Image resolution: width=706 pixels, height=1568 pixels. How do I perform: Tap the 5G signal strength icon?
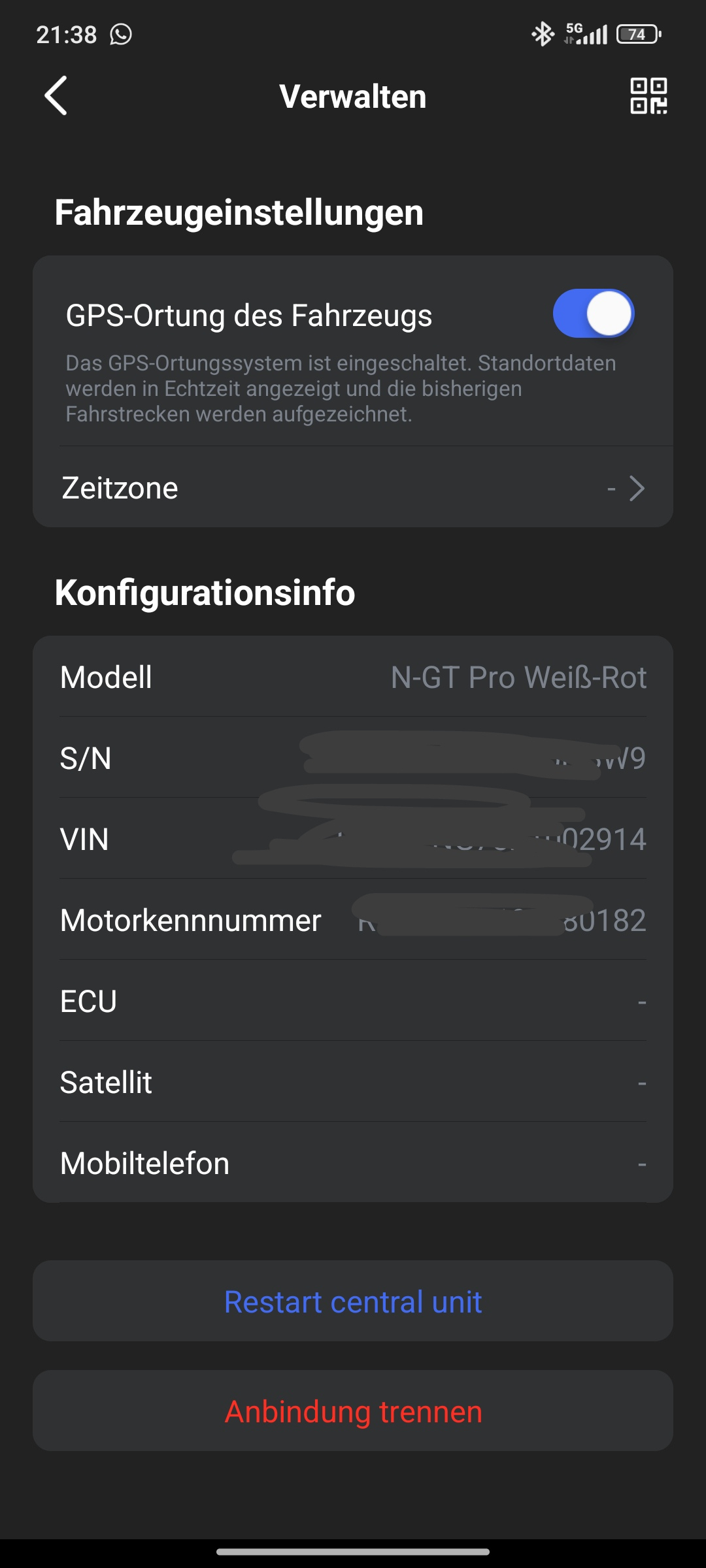tap(586, 34)
